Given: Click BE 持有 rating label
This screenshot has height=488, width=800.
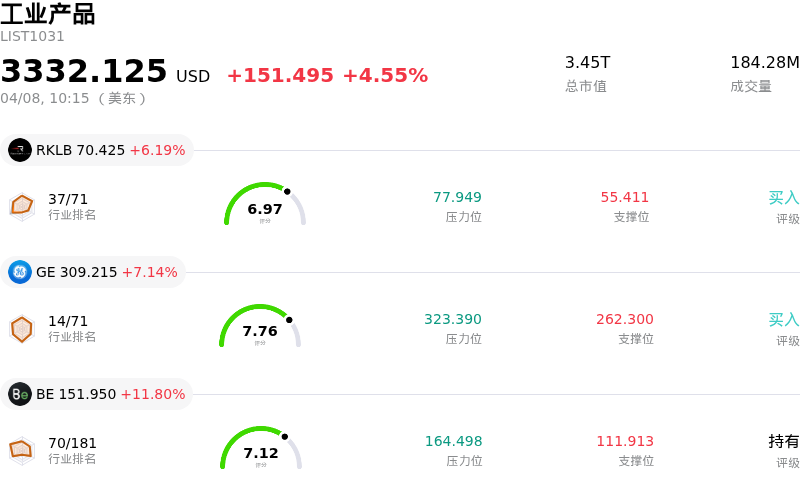Looking at the screenshot, I should [784, 441].
